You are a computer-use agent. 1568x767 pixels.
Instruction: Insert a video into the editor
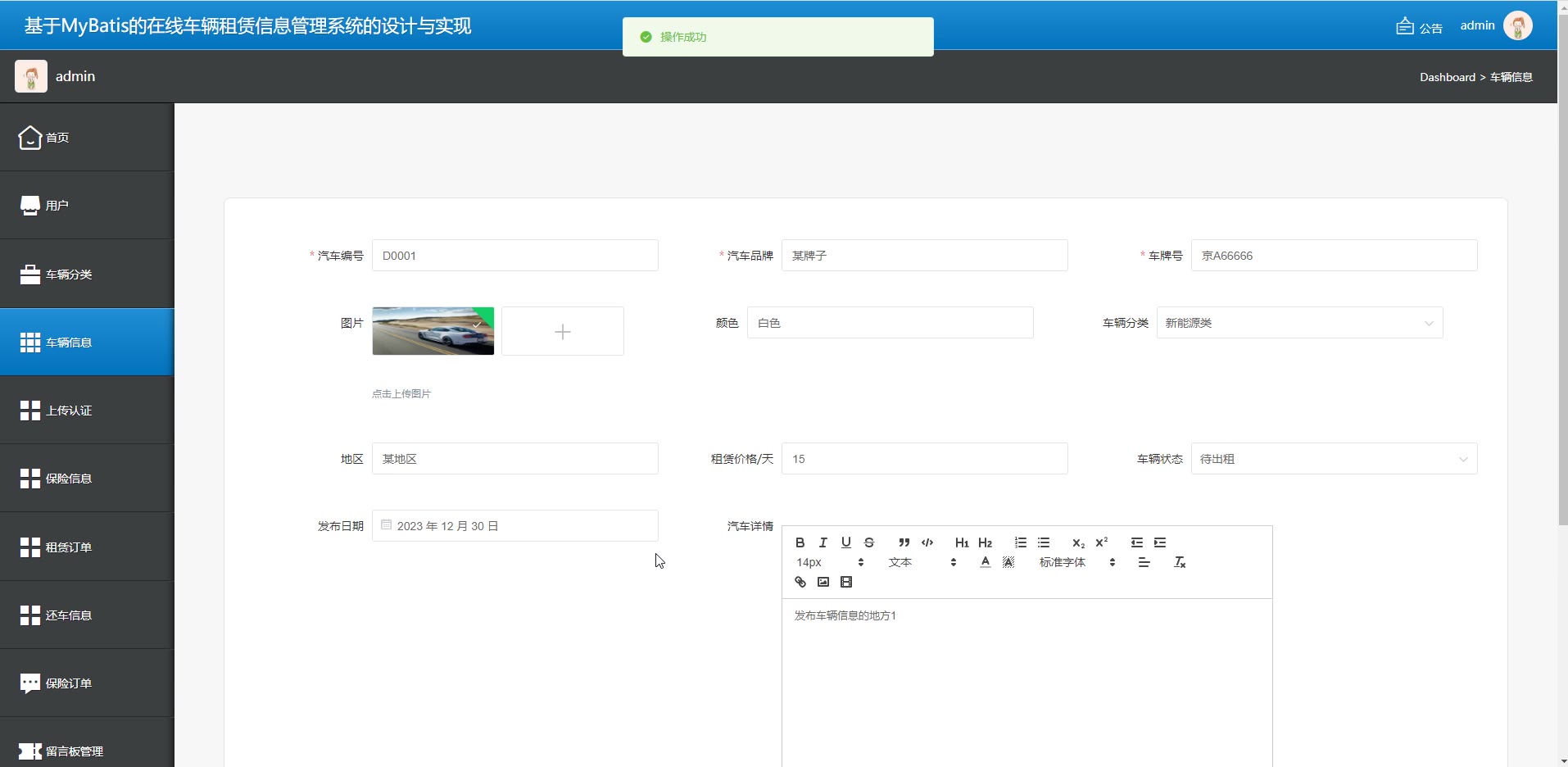pos(846,583)
